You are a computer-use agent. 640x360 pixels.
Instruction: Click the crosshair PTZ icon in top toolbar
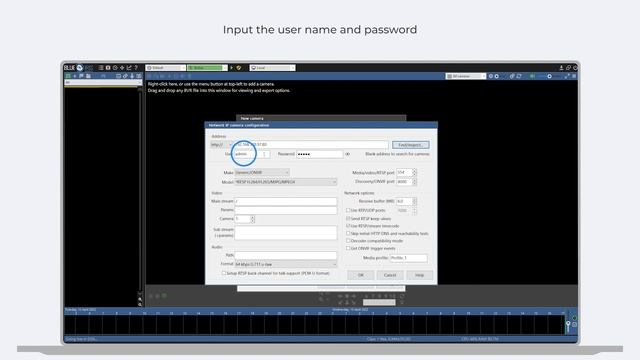122,68
